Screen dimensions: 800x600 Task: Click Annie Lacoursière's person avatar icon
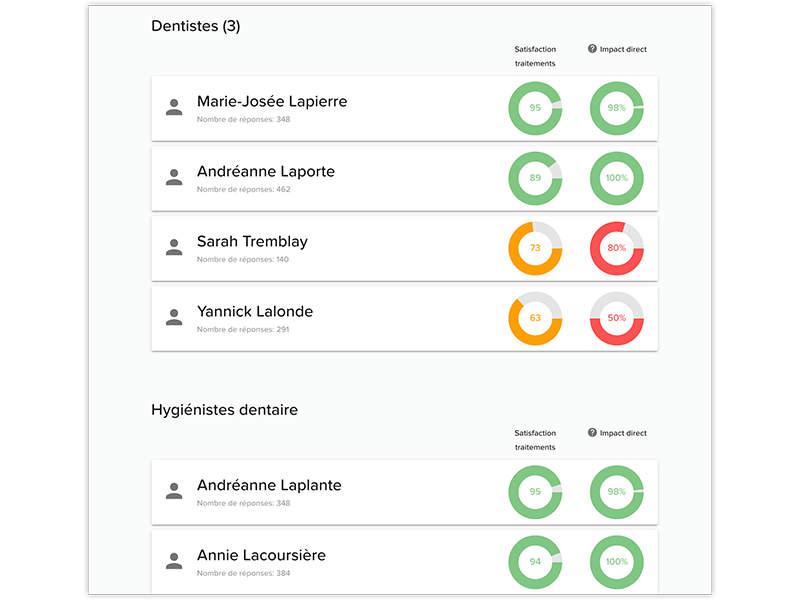(174, 562)
